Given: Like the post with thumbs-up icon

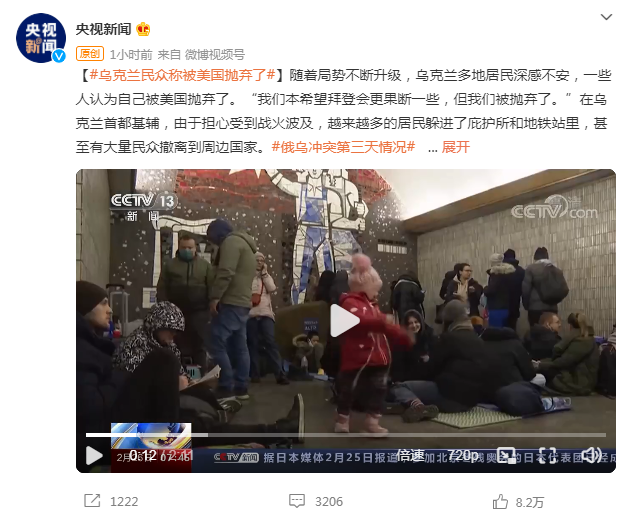Looking at the screenshot, I should click(500, 502).
